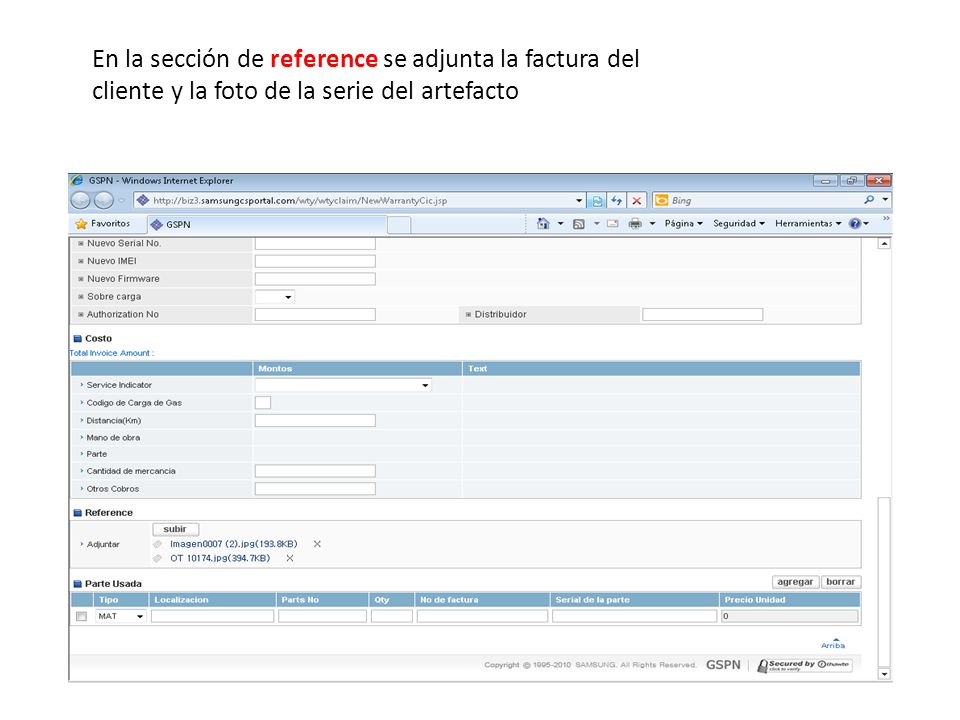
Task: Click the Parts No field in parts row
Action: click(x=322, y=617)
